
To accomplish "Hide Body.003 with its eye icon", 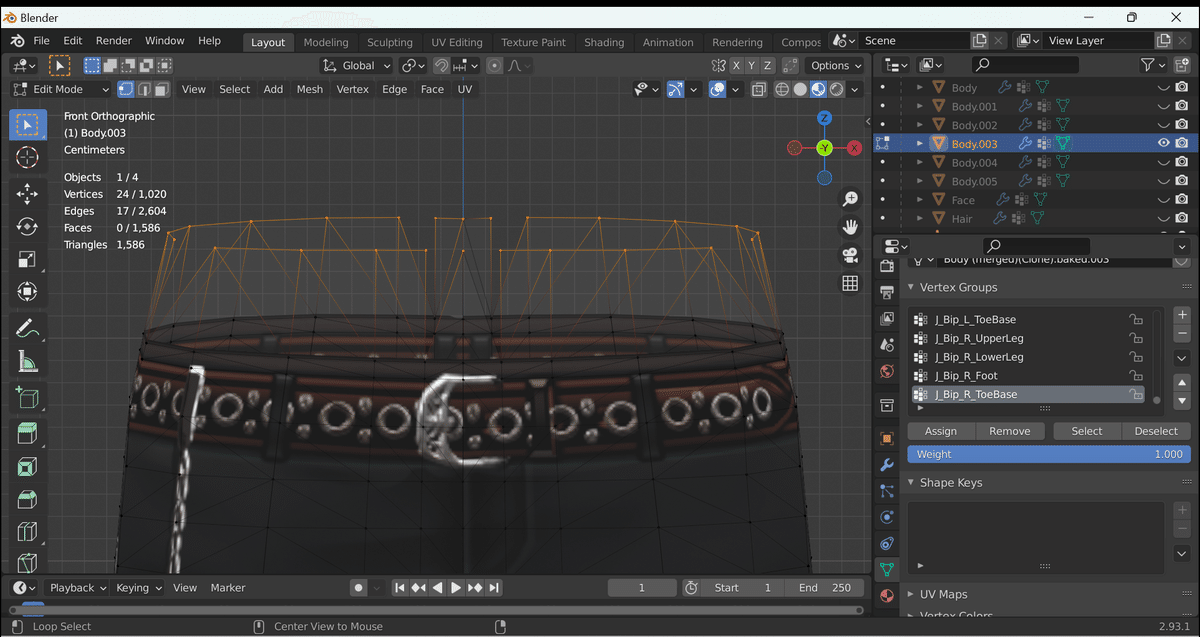I will coord(1163,143).
